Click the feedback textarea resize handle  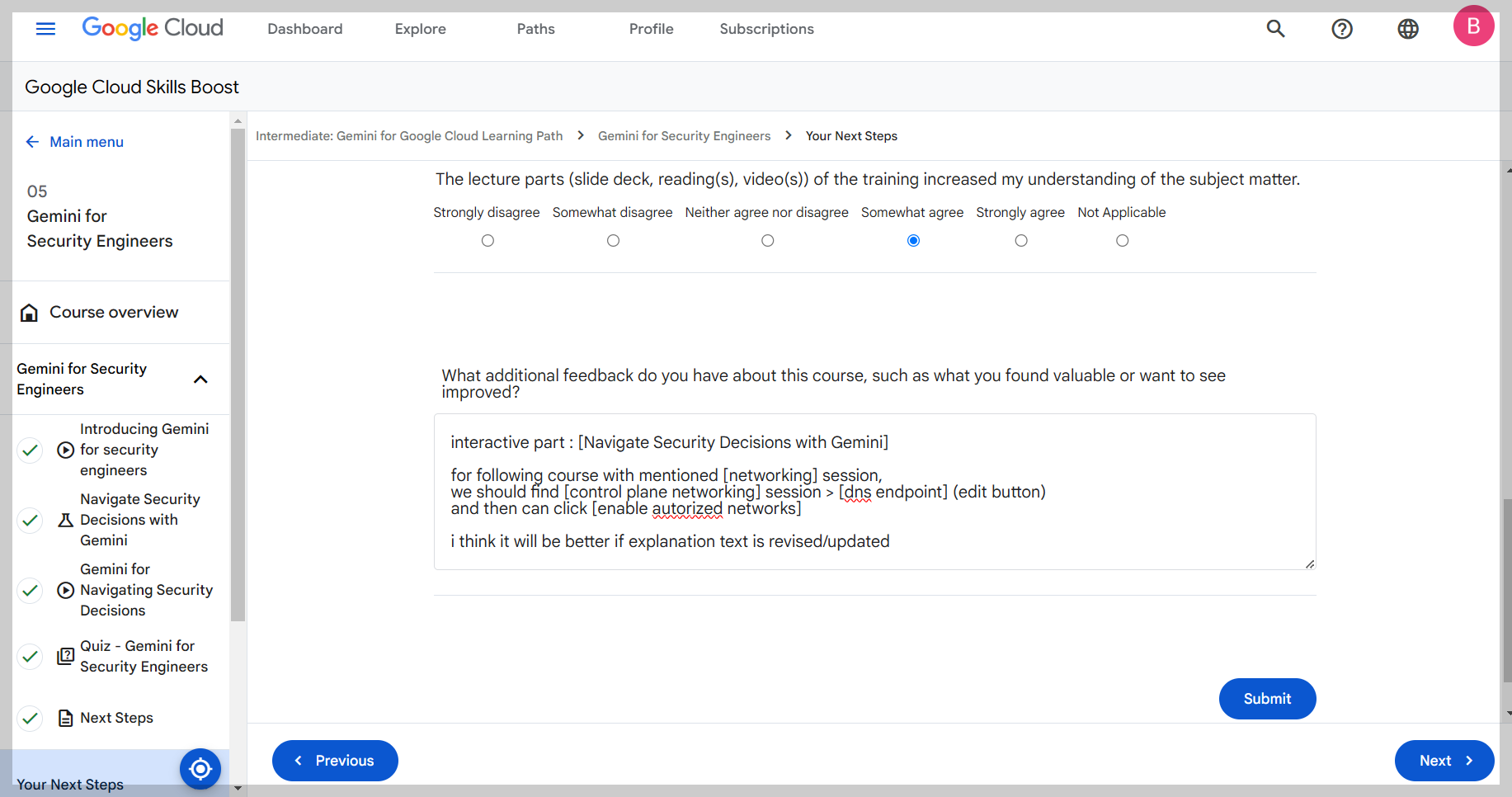tap(1310, 564)
